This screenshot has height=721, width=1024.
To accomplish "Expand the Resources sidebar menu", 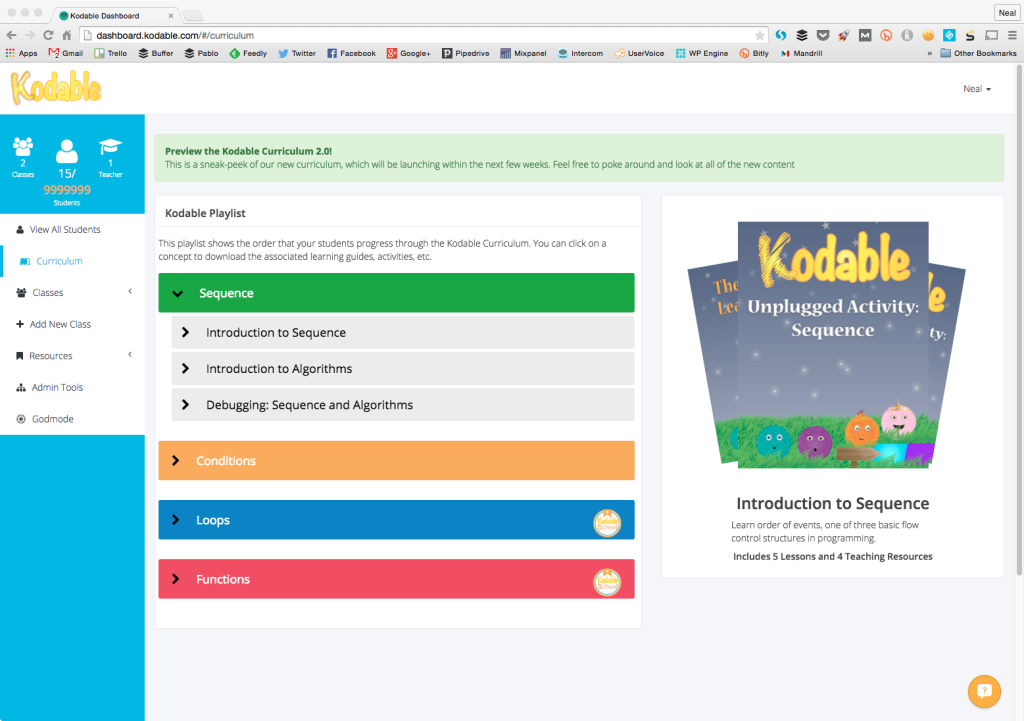I will (72, 356).
